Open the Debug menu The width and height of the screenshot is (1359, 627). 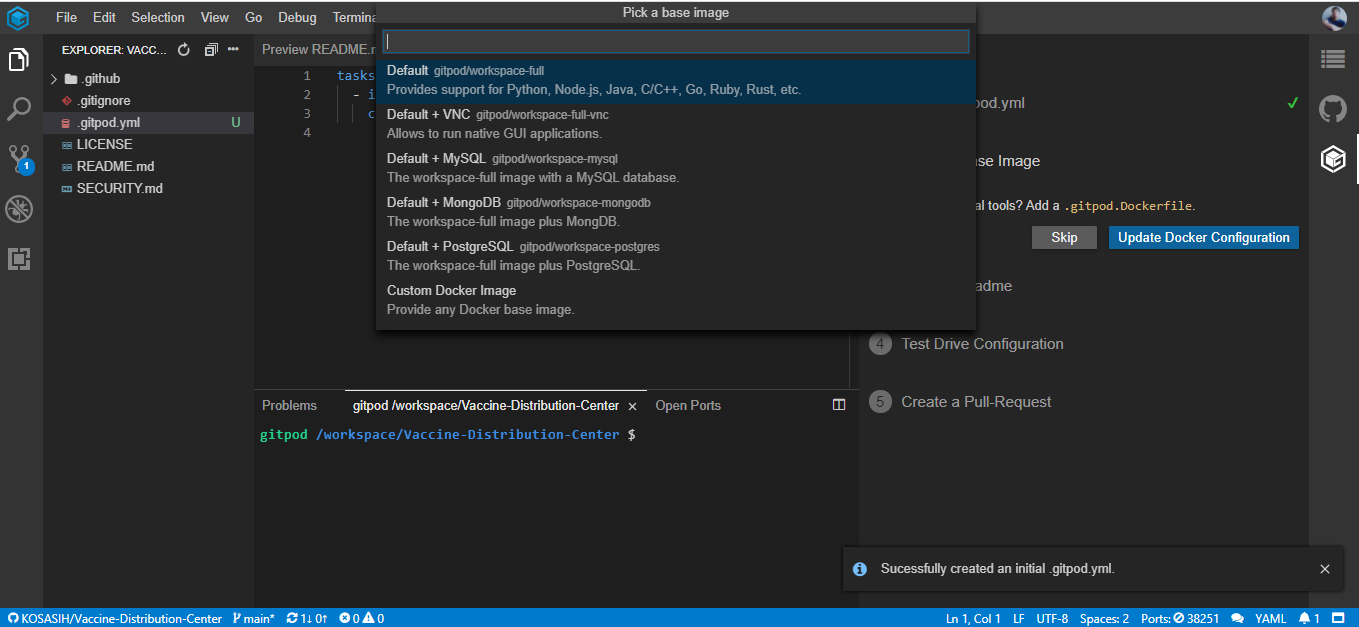click(x=297, y=17)
